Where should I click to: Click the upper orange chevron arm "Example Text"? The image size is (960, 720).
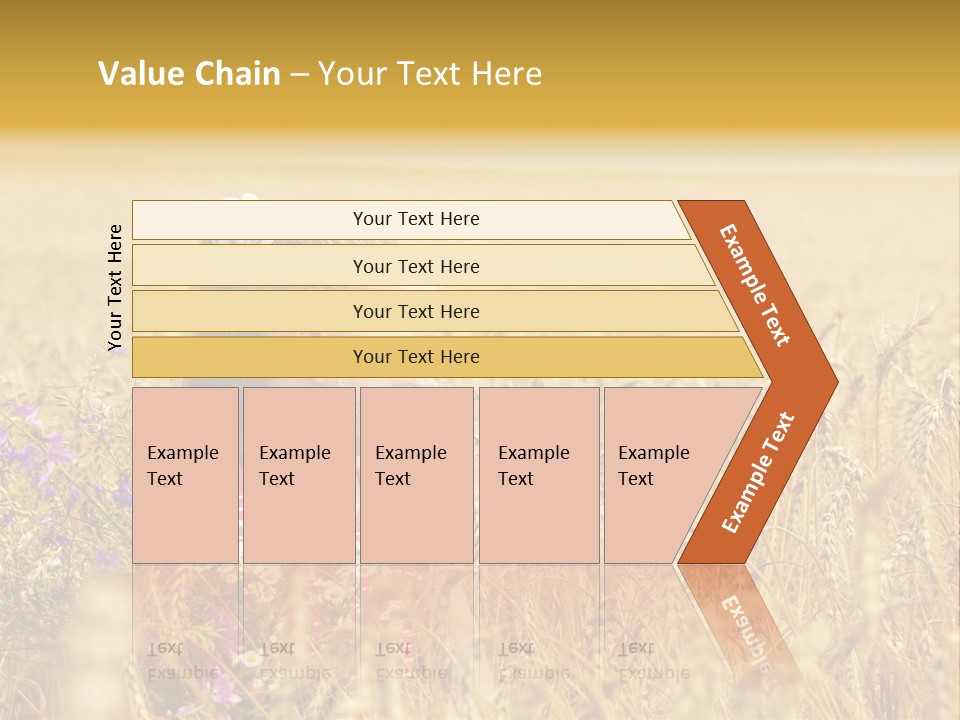pyautogui.click(x=755, y=285)
